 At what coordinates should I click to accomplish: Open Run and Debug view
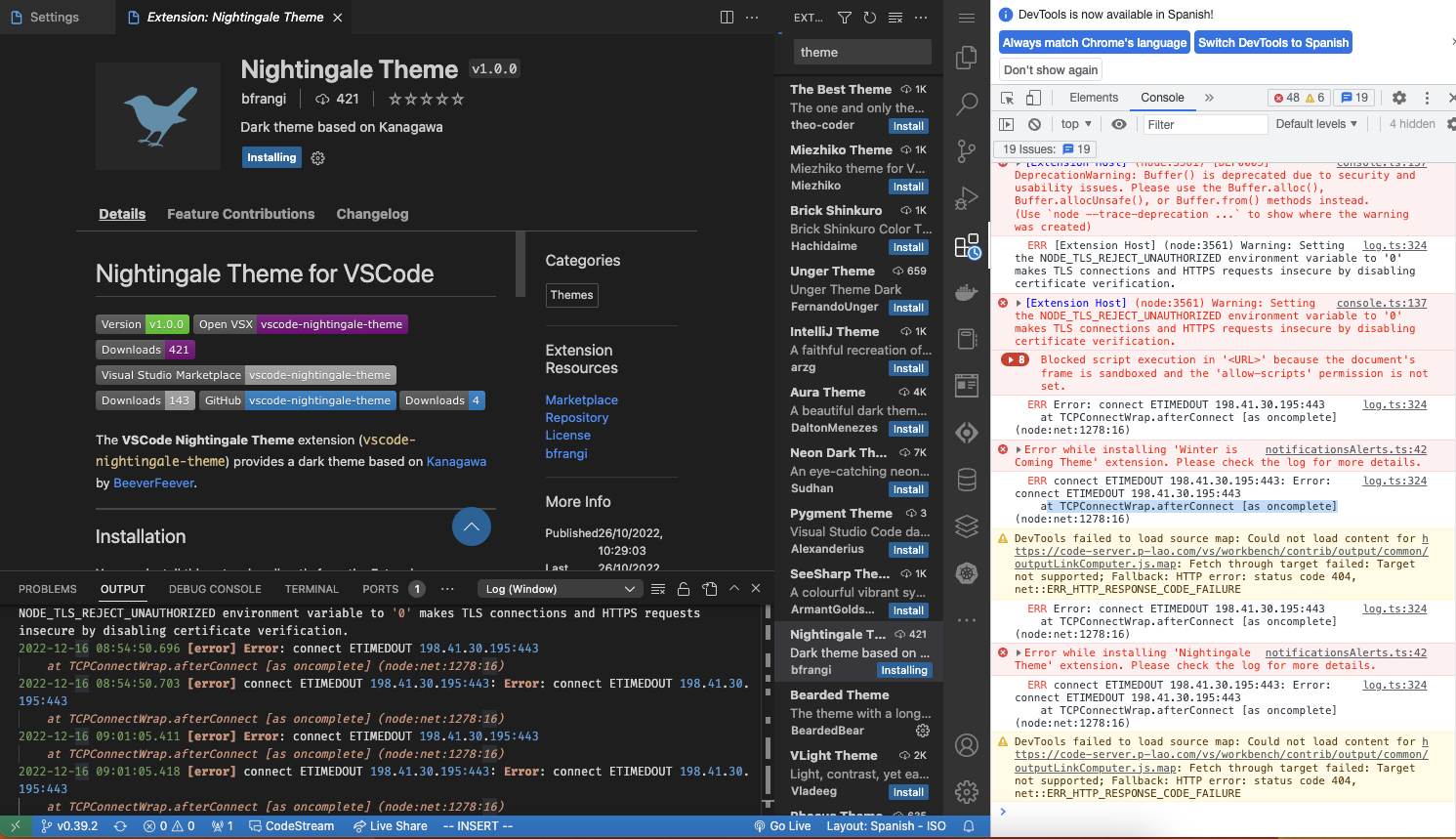(967, 198)
